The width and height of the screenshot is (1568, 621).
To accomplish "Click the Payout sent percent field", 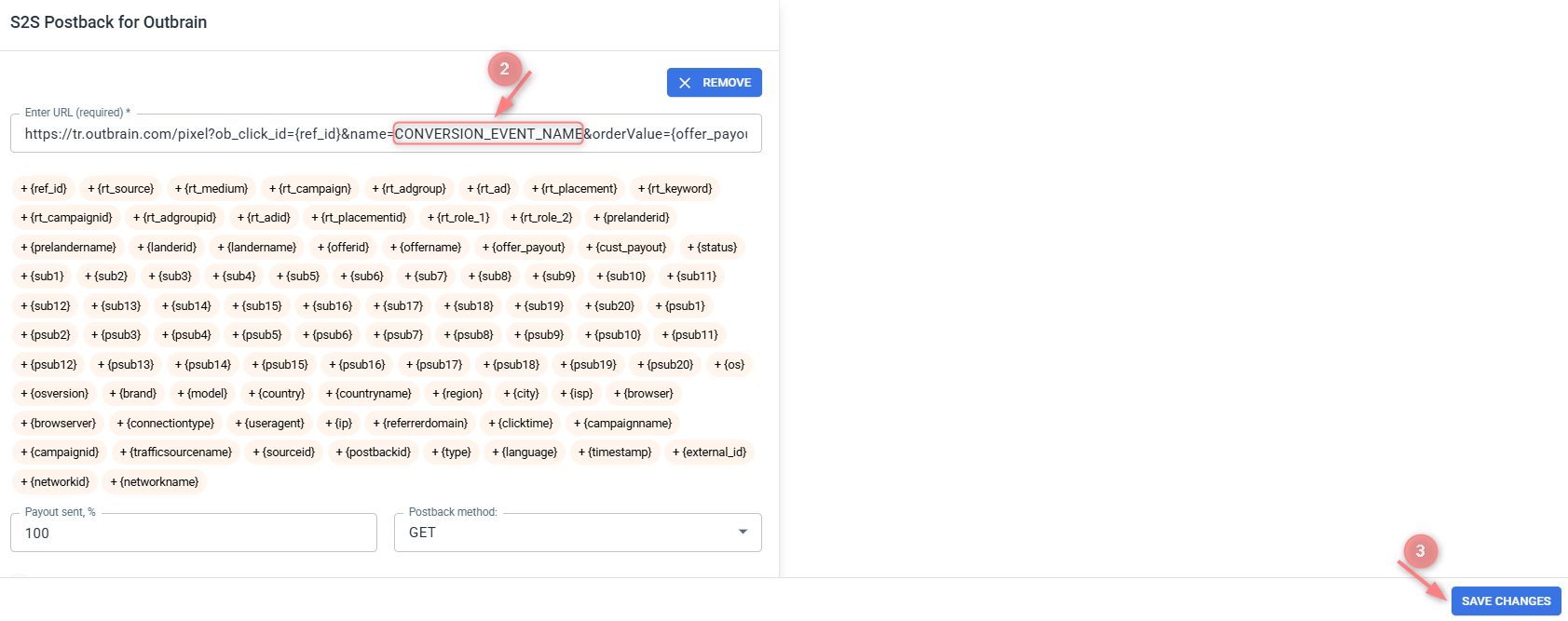I will [194, 533].
